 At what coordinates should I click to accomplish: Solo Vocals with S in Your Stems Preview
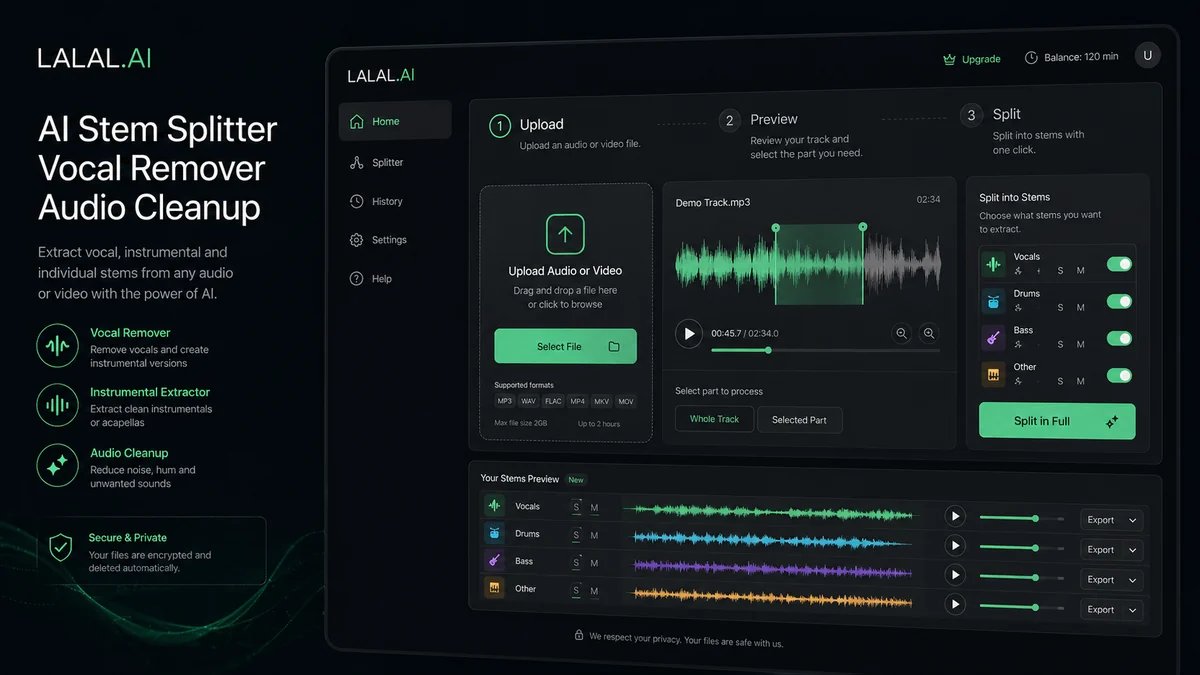pos(576,507)
